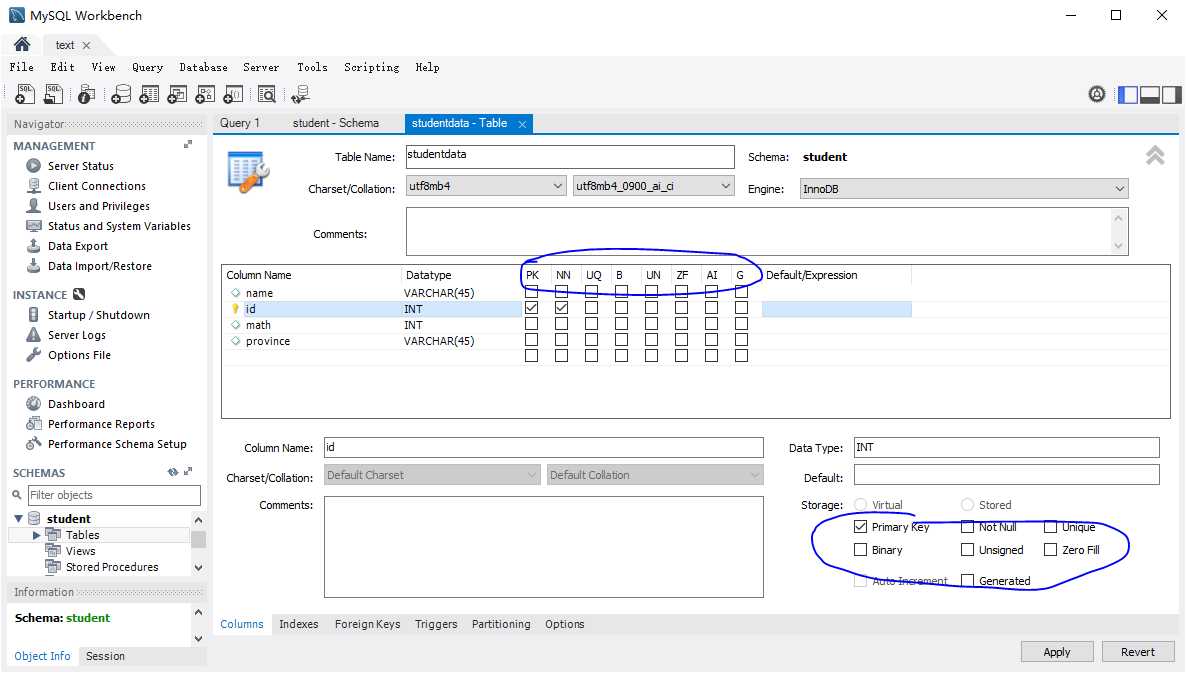Open the Server menu

261,67
